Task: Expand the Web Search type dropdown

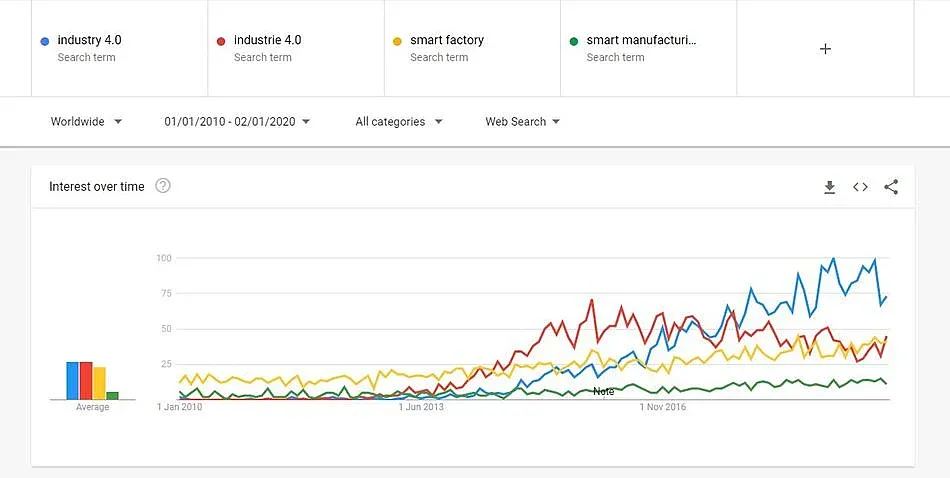Action: (522, 122)
